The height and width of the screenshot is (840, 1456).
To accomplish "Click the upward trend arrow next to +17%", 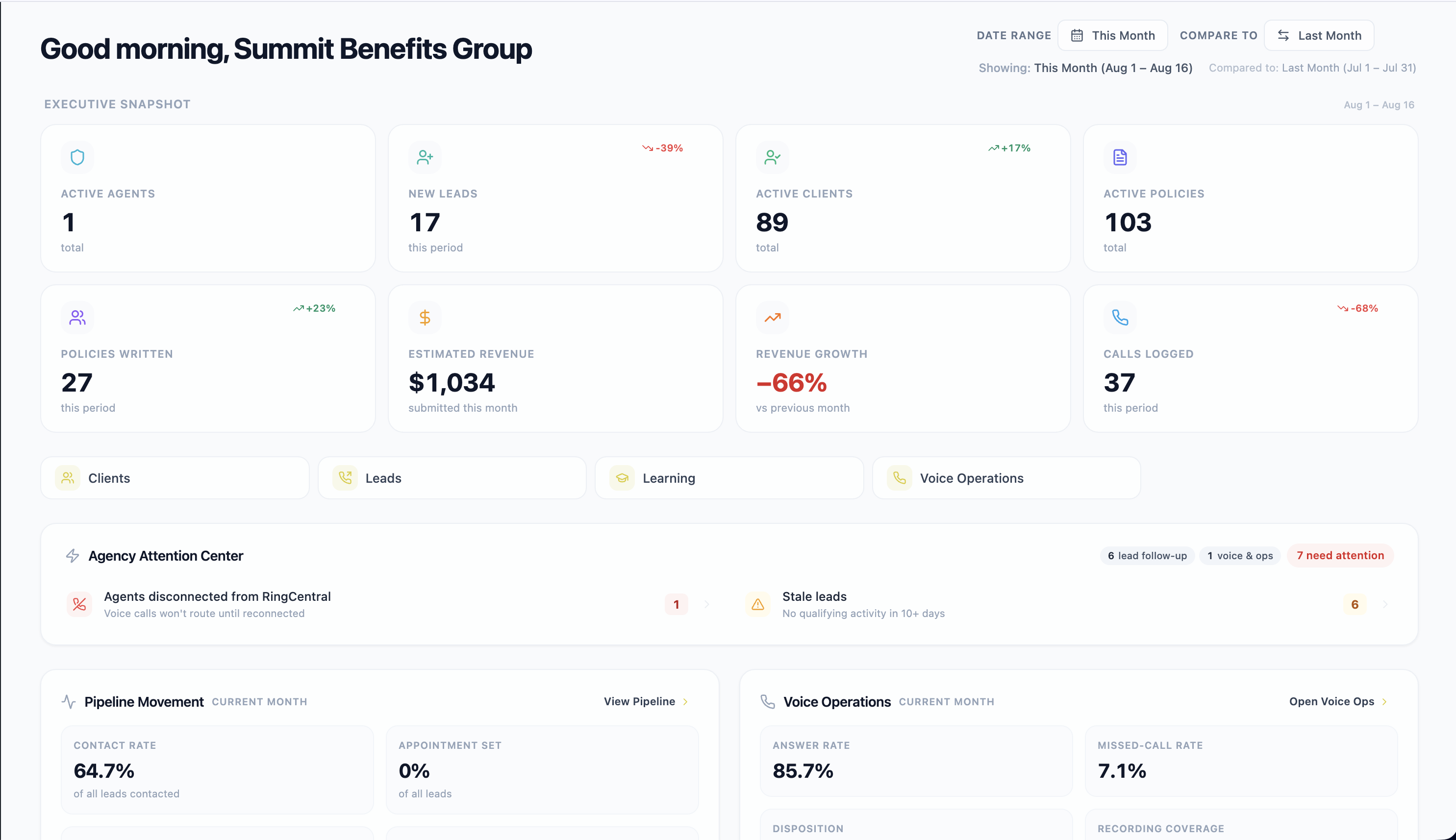I will (x=993, y=148).
